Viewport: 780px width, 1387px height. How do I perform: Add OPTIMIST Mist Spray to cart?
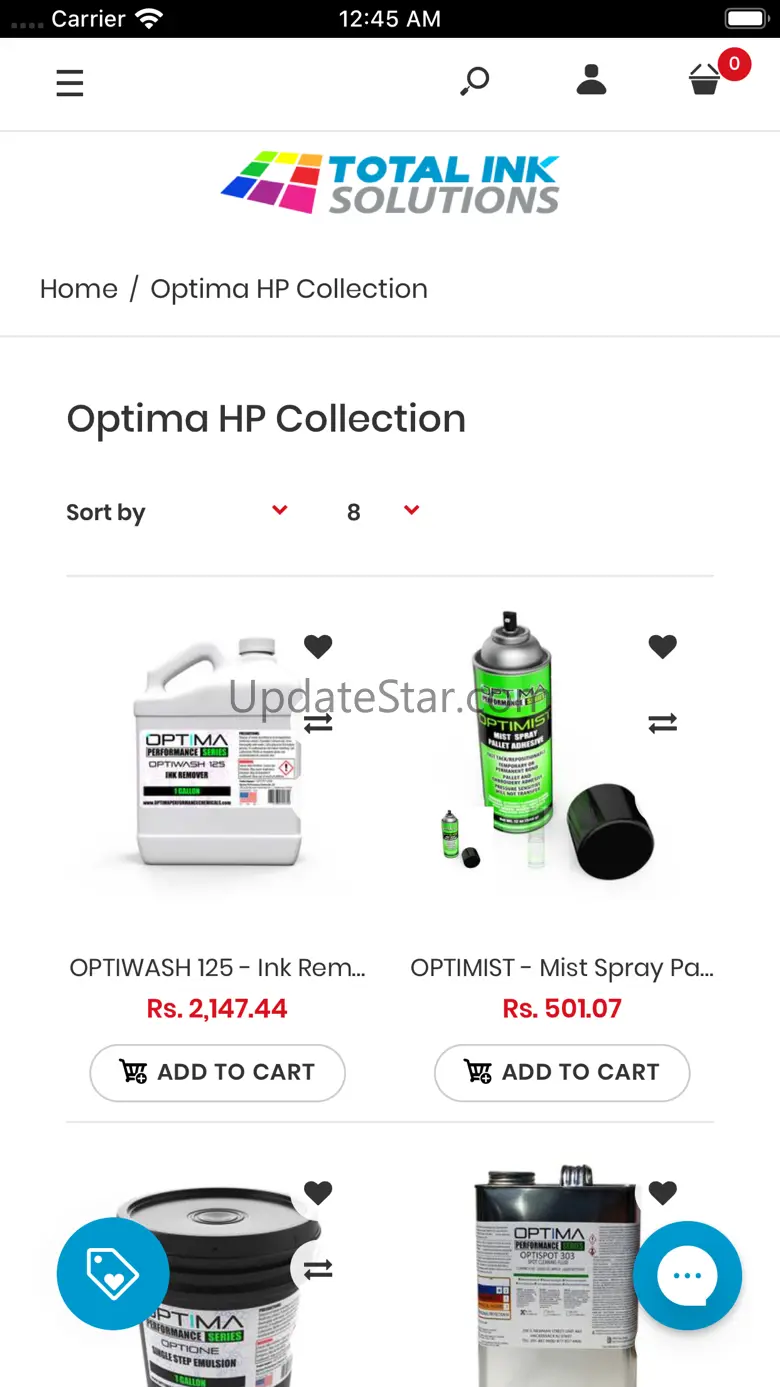click(562, 1072)
